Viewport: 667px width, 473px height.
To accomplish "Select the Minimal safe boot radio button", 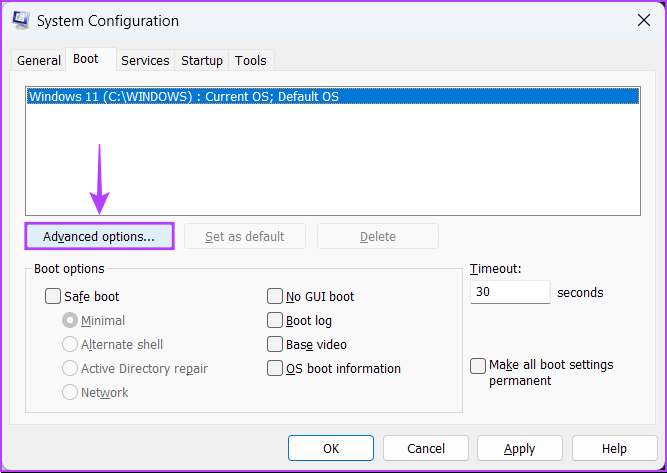I will pos(70,320).
